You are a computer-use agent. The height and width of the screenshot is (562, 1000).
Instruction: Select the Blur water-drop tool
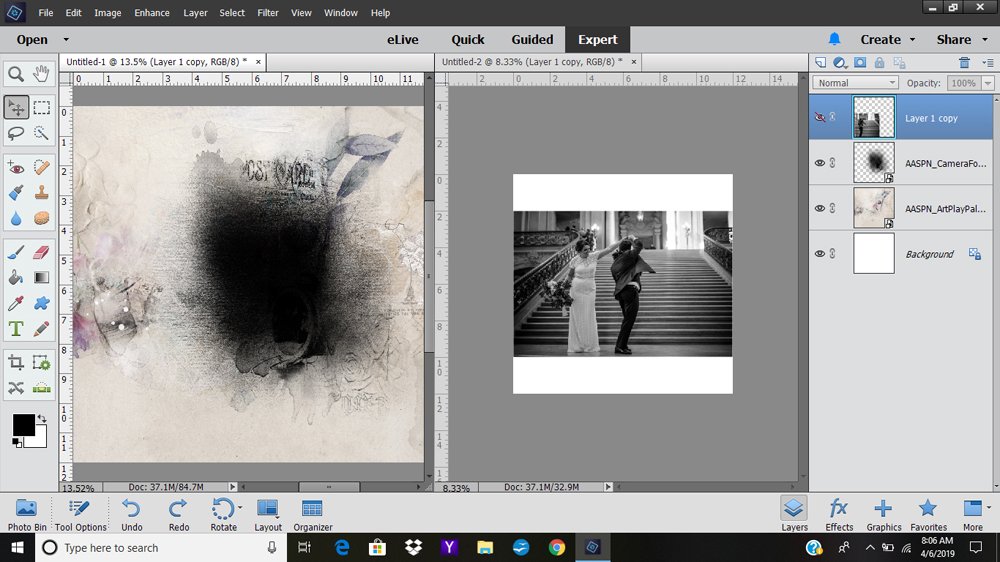(16, 218)
